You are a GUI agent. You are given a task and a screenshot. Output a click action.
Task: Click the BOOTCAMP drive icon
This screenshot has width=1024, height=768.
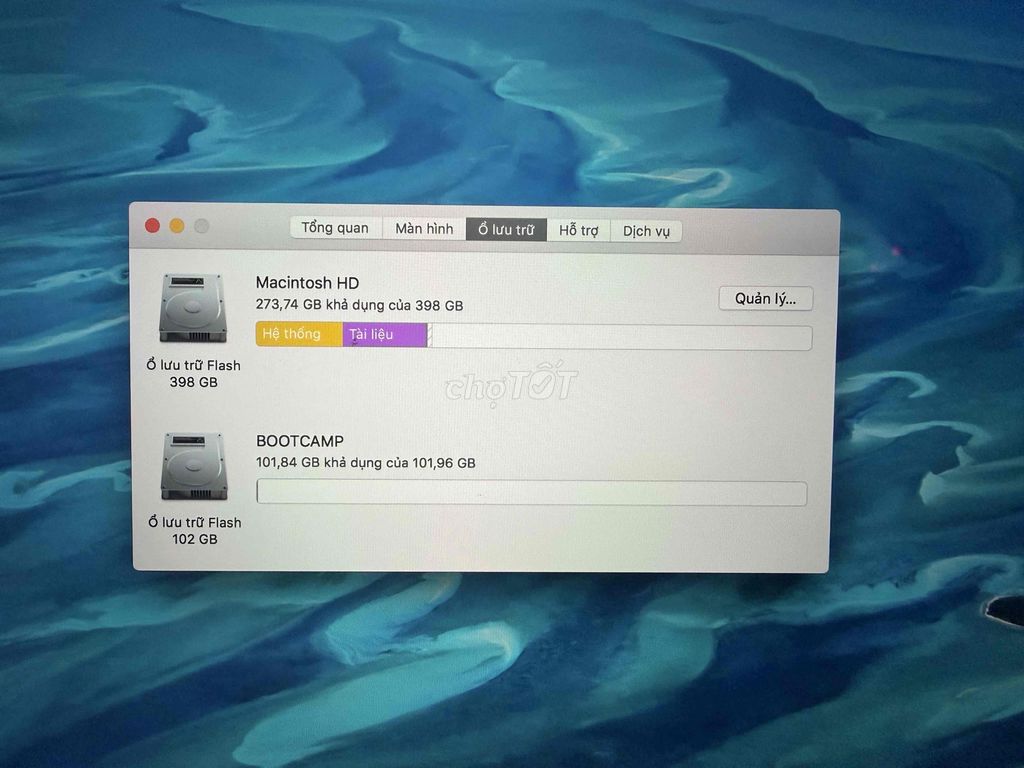pyautogui.click(x=194, y=466)
